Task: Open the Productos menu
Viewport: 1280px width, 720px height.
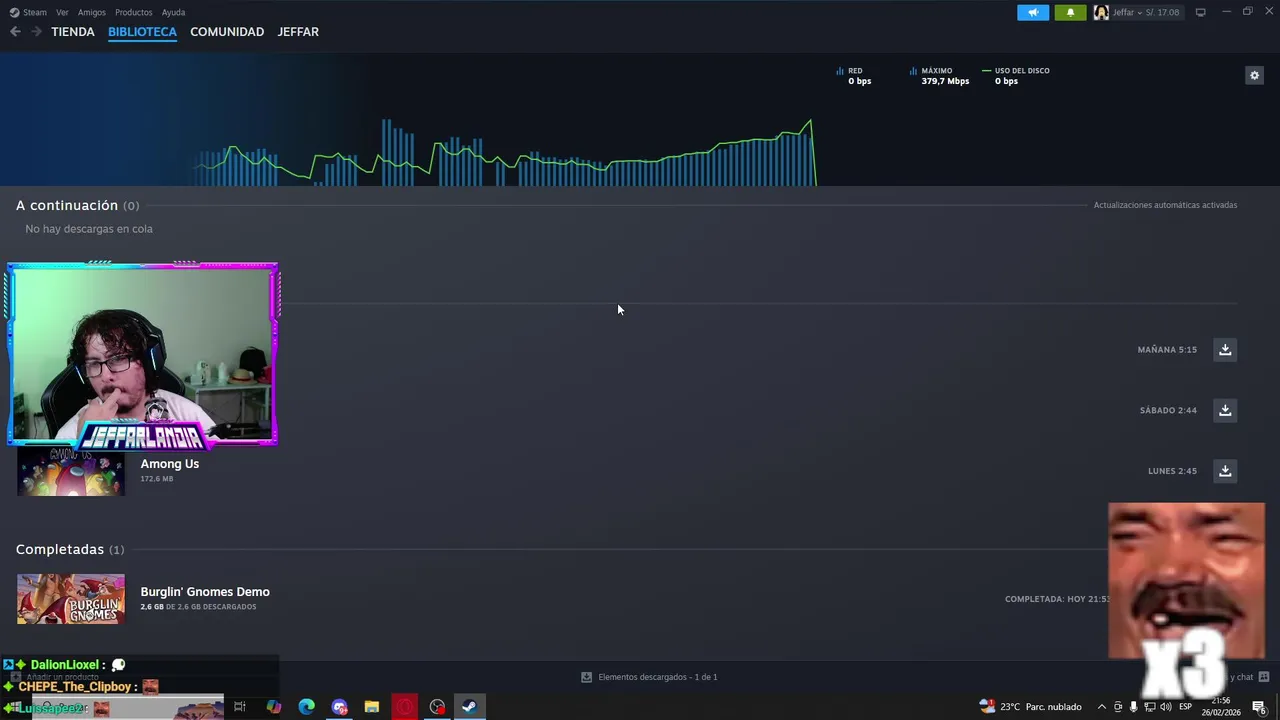Action: (x=133, y=12)
